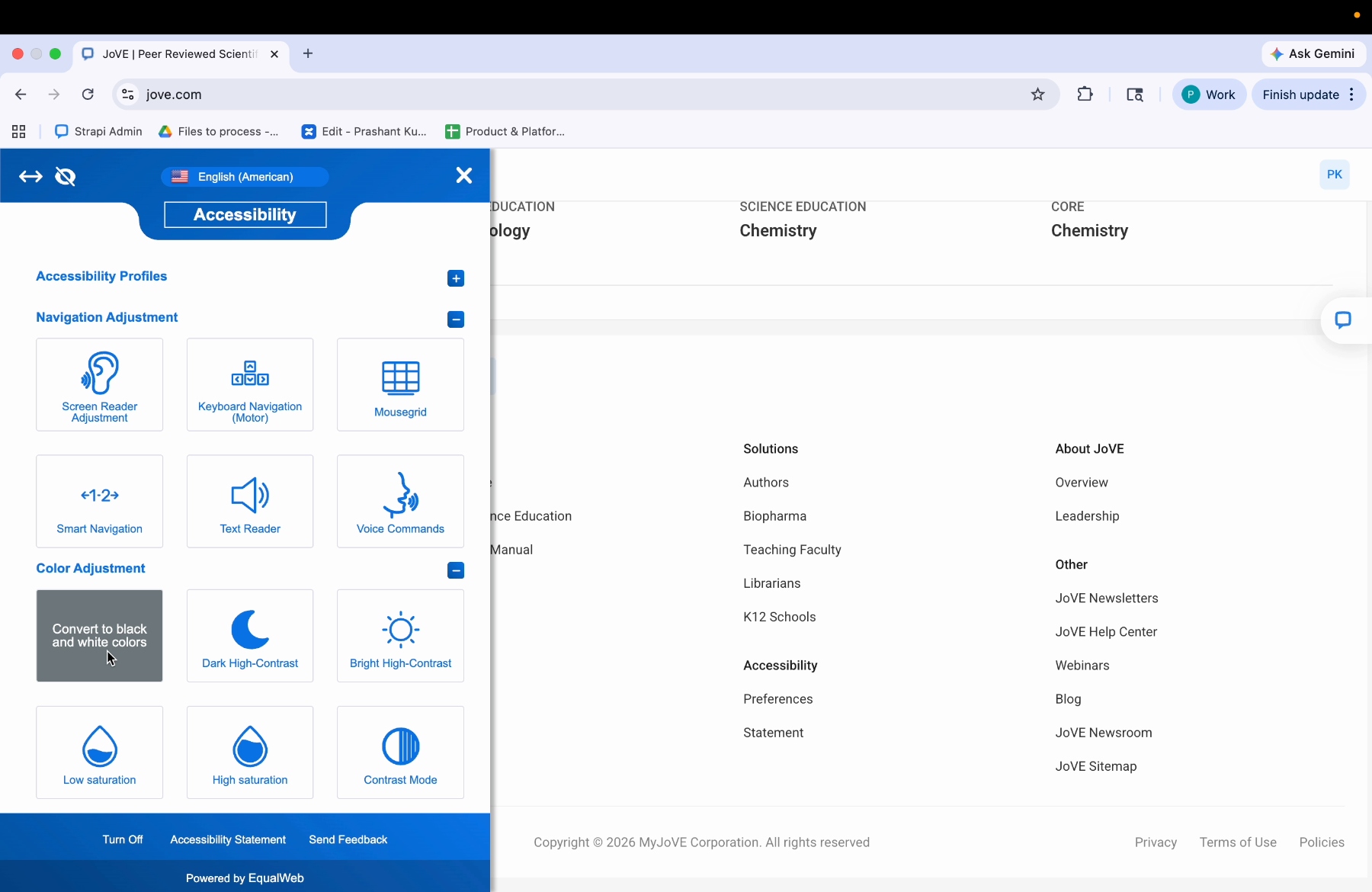
Task: Open the apps grid in bookmarks bar
Action: click(x=19, y=132)
